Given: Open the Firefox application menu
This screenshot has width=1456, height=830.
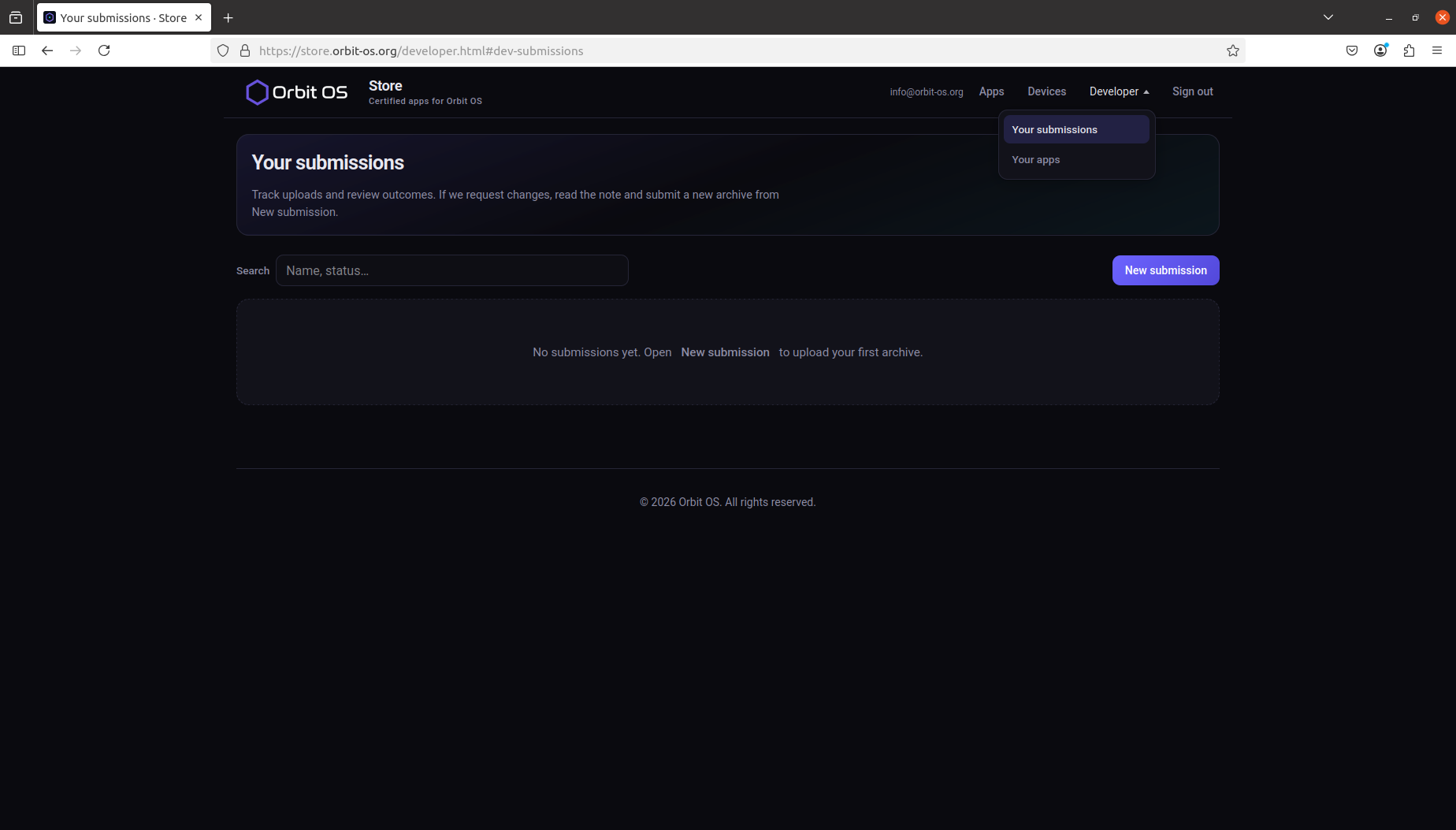Looking at the screenshot, I should click(x=1436, y=50).
